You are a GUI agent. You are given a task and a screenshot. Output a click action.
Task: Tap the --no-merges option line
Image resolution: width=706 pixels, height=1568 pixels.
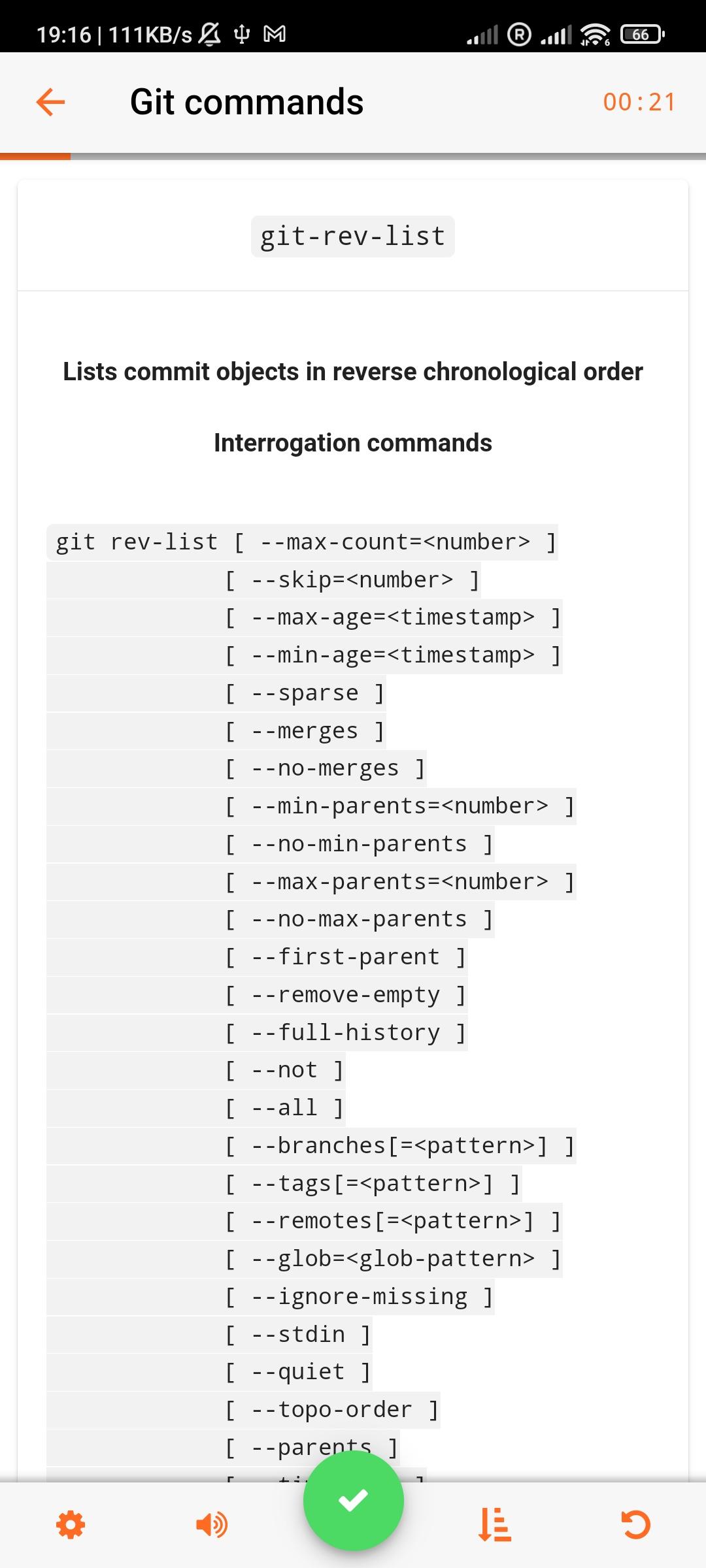point(326,768)
